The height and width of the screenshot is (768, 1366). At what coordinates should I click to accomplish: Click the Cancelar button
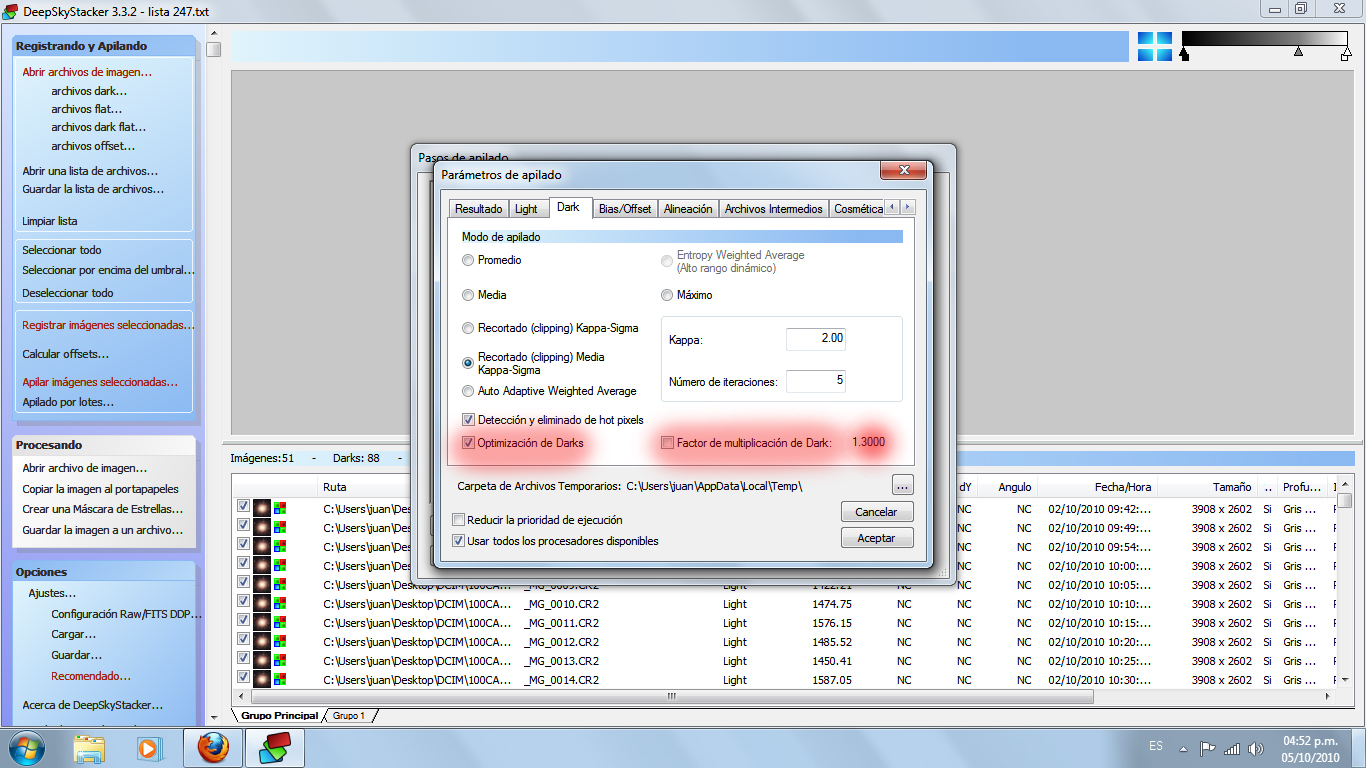point(877,512)
